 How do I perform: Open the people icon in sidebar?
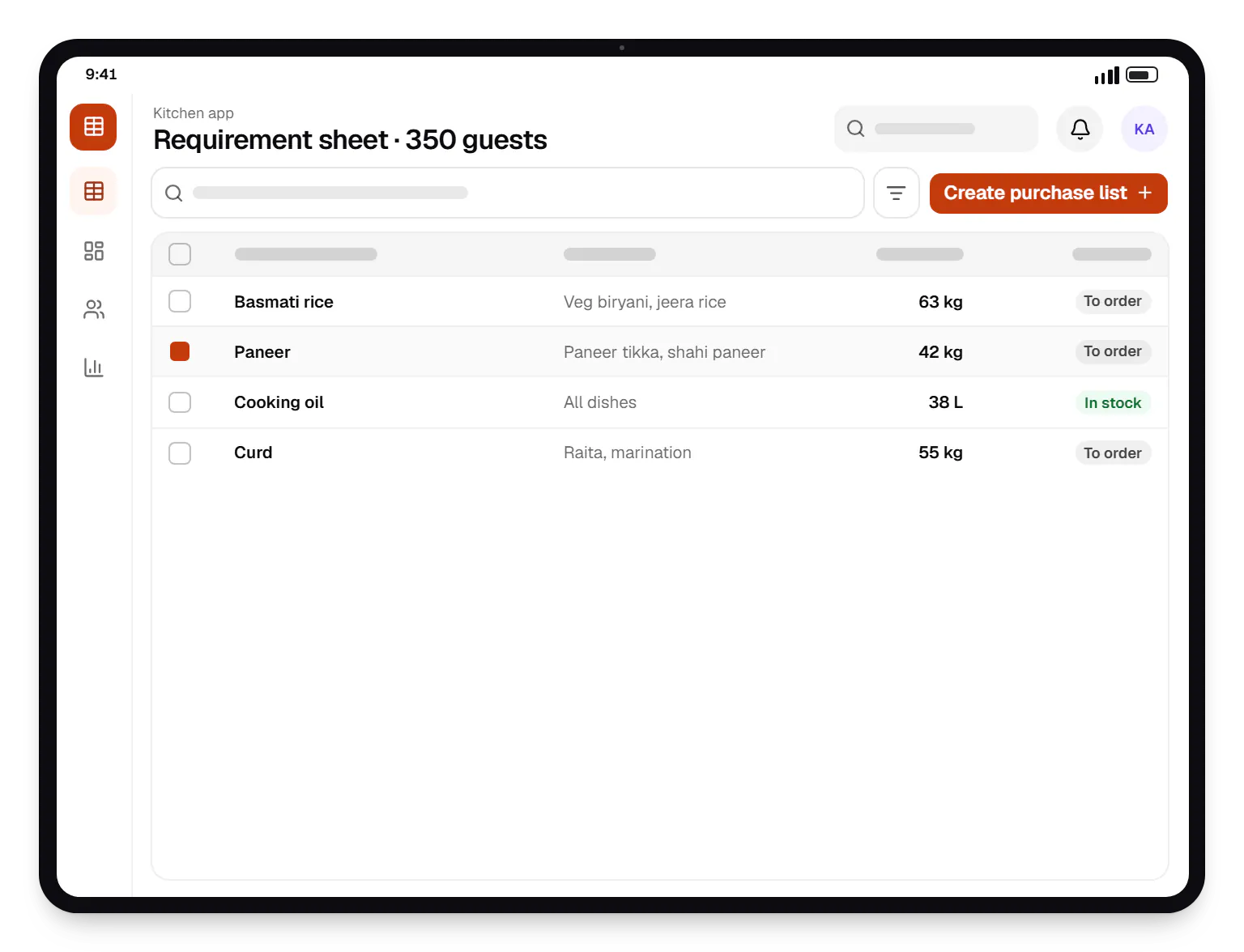94,309
